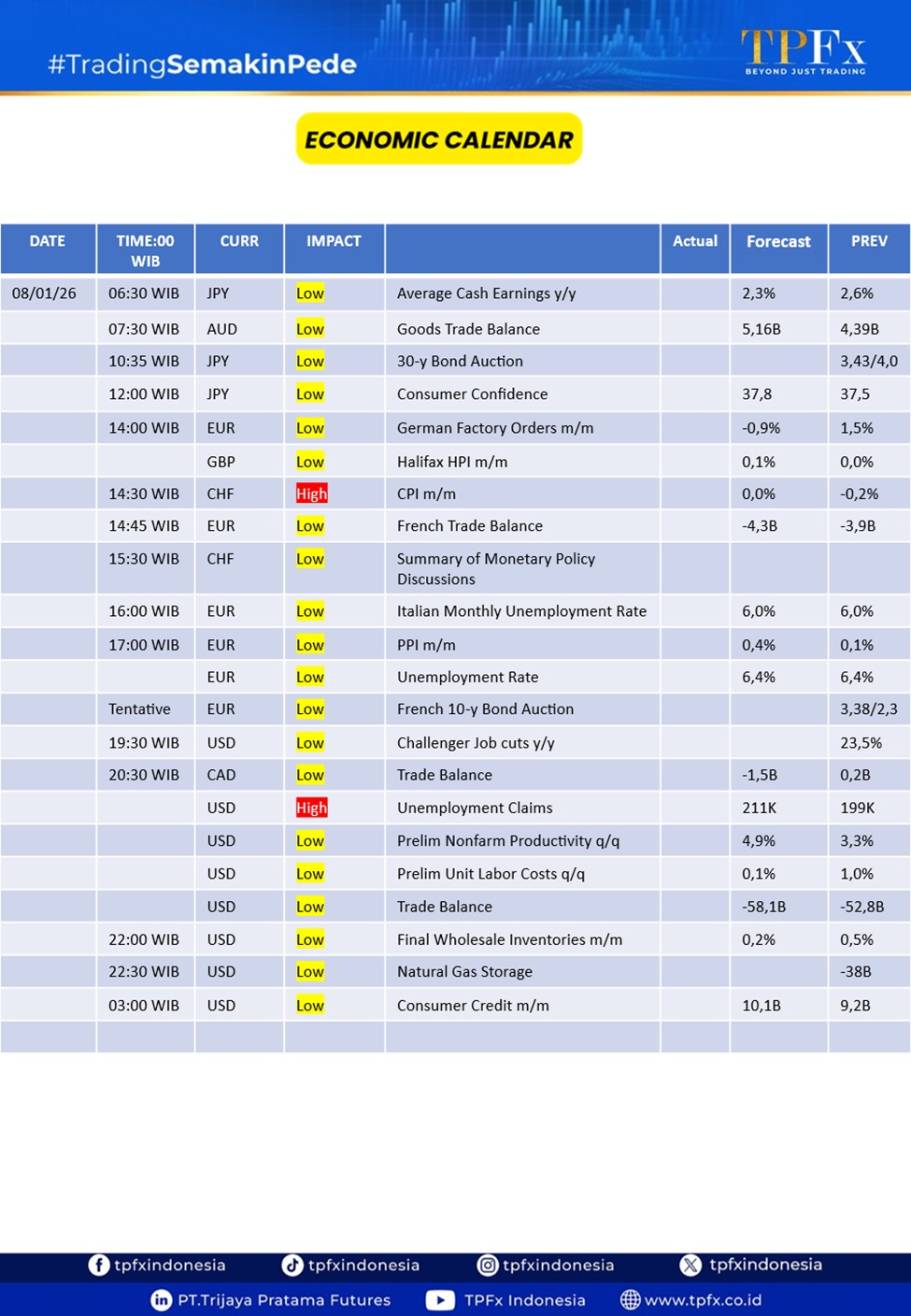Open the www.tpfx.co.id link

tap(703, 1300)
